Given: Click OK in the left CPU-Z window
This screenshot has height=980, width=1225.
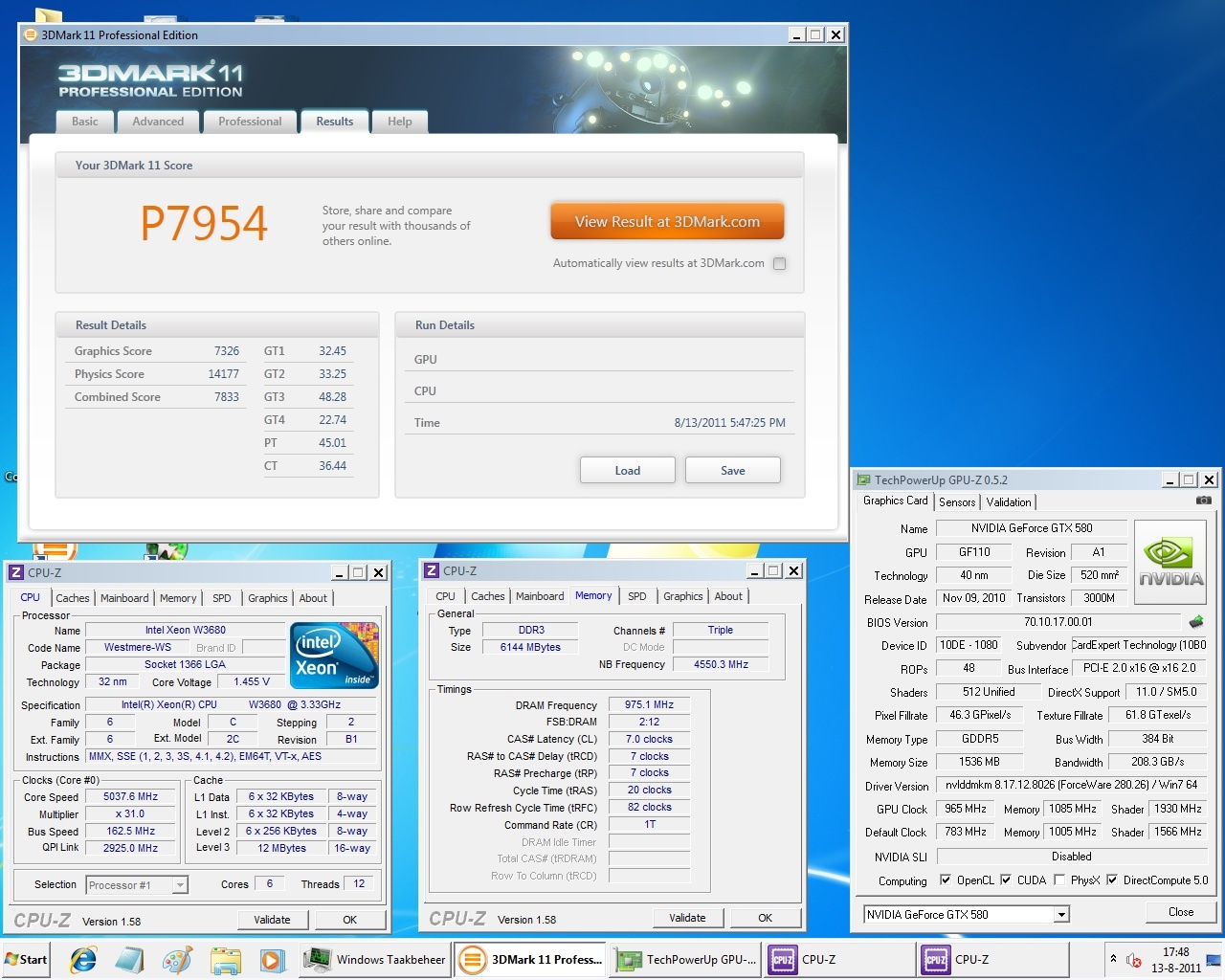Looking at the screenshot, I should (350, 920).
